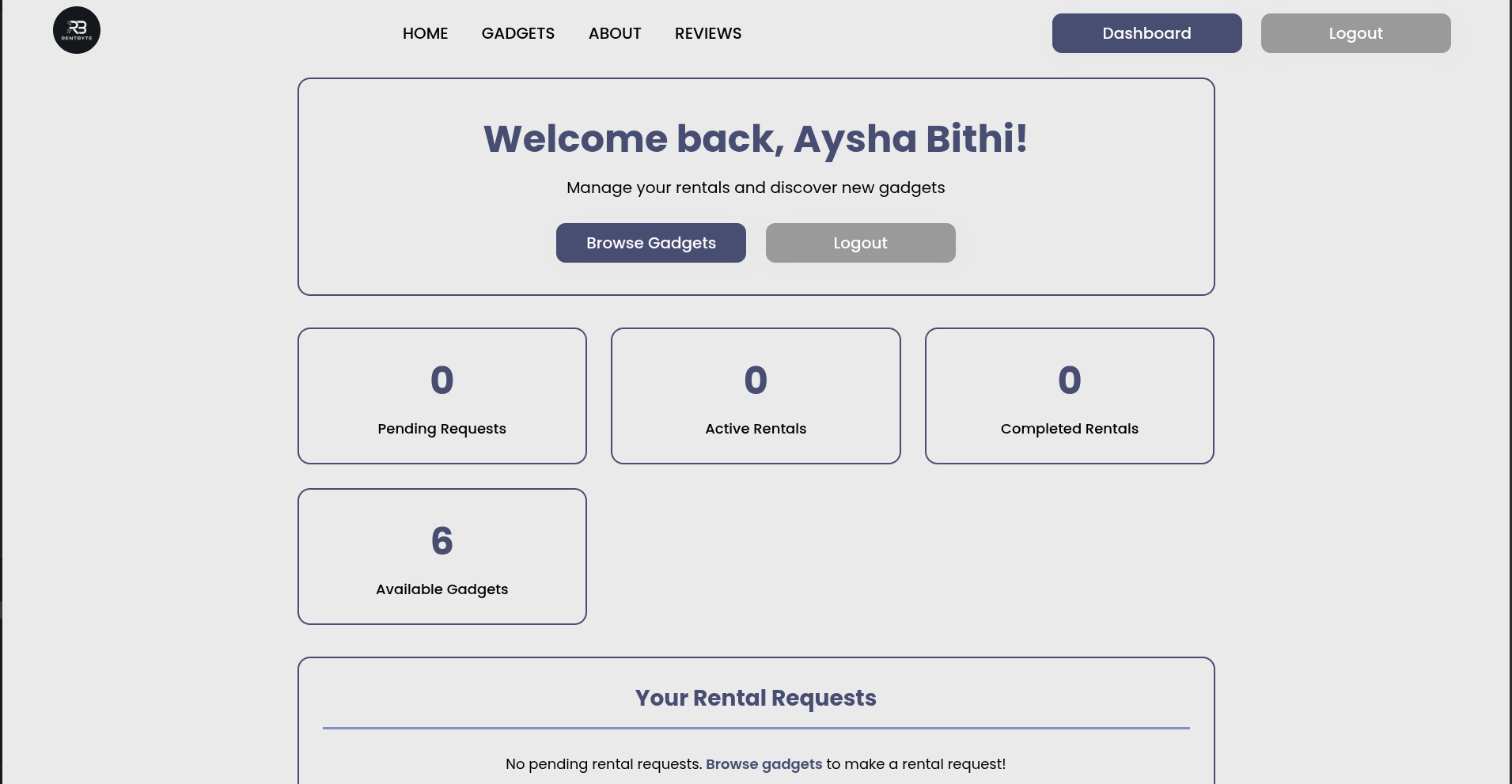Click the Dashboard button in the header

[1146, 33]
